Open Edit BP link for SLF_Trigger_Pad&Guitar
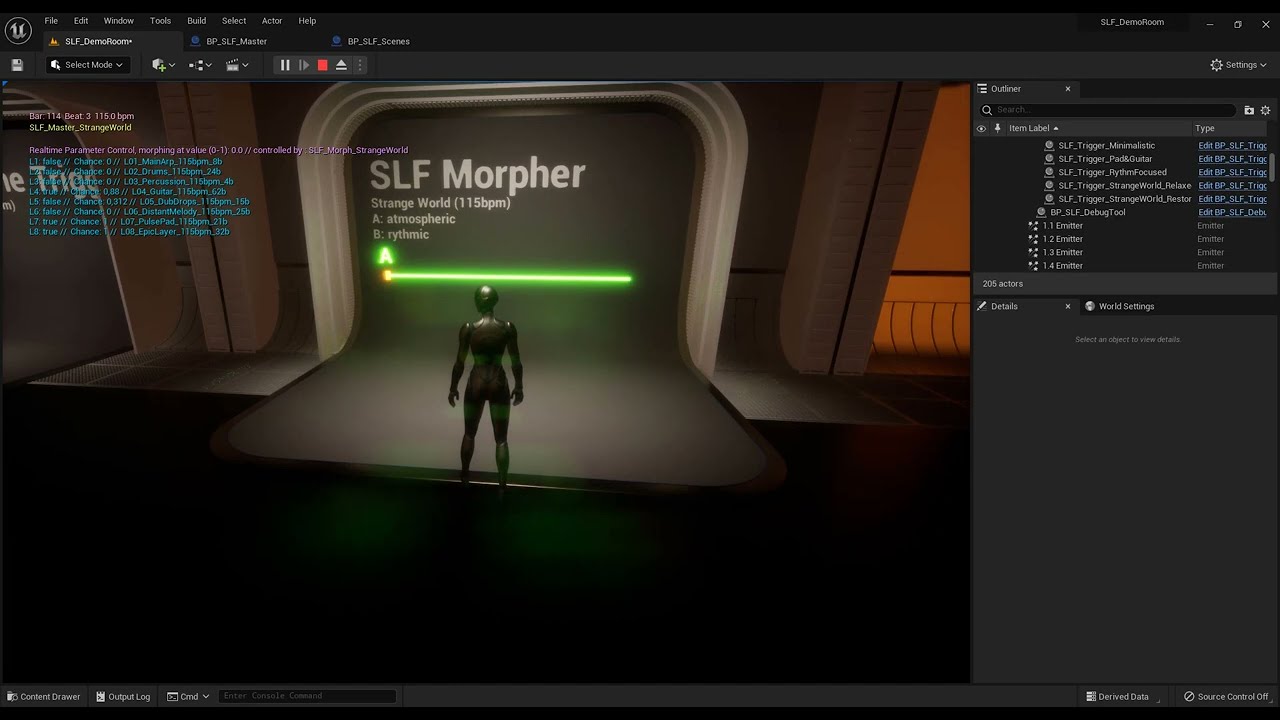1280x720 pixels. point(1232,159)
